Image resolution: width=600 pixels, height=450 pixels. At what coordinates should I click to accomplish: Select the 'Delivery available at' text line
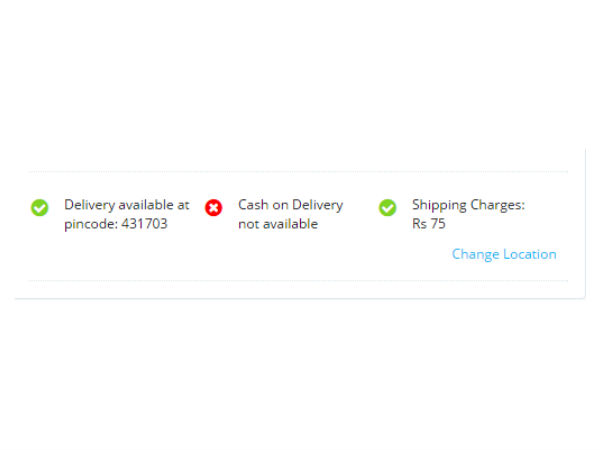[127, 205]
